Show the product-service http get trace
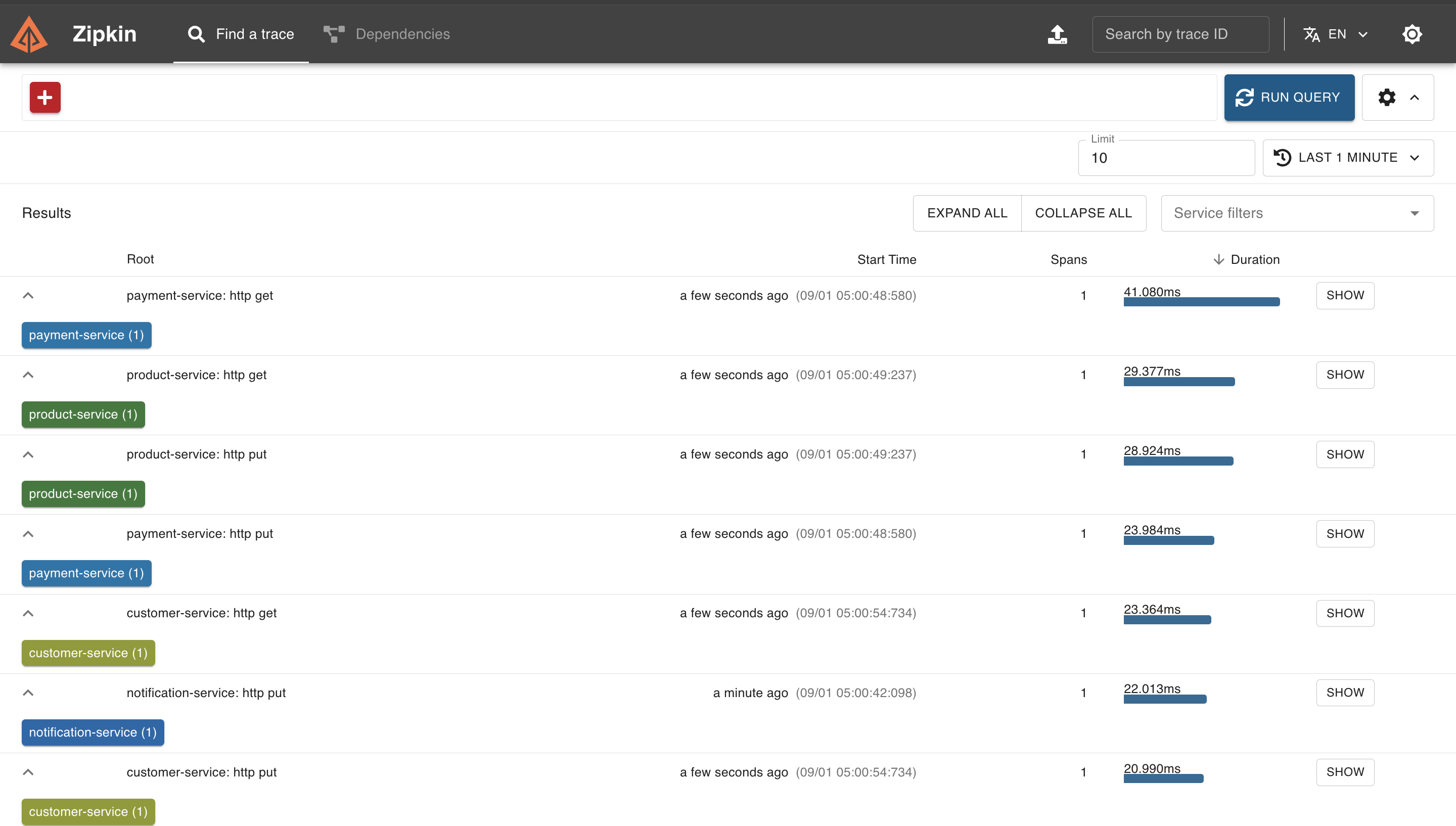The width and height of the screenshot is (1456, 826). (x=1345, y=375)
